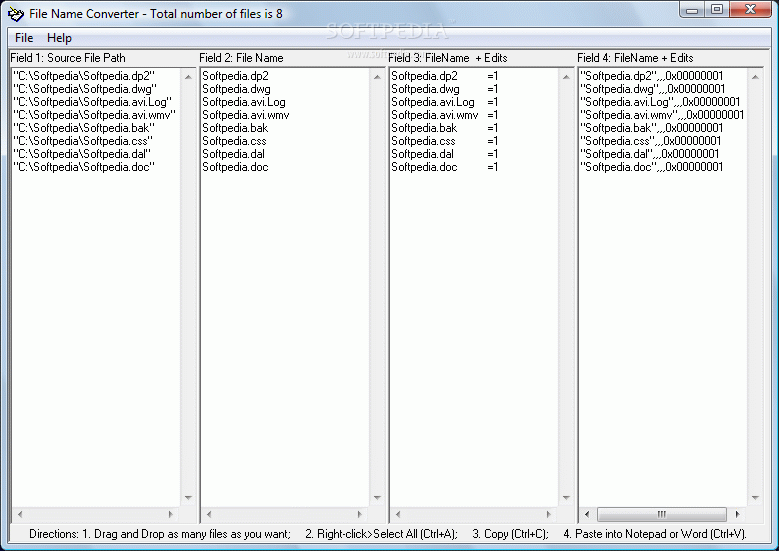Open the Help menu
Screen dimensions: 779x551
click(59, 38)
